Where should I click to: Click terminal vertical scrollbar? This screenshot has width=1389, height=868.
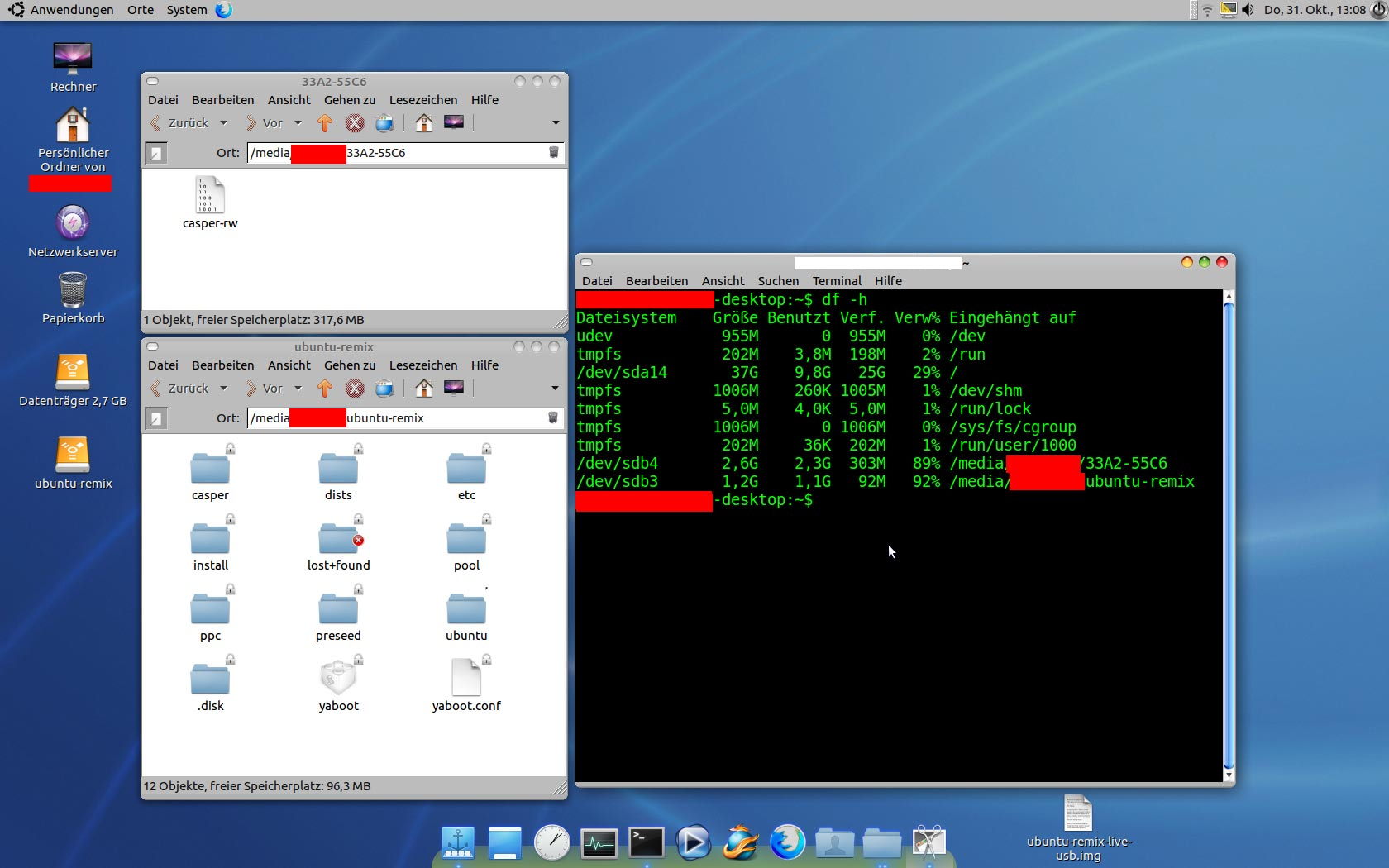[x=1229, y=536]
